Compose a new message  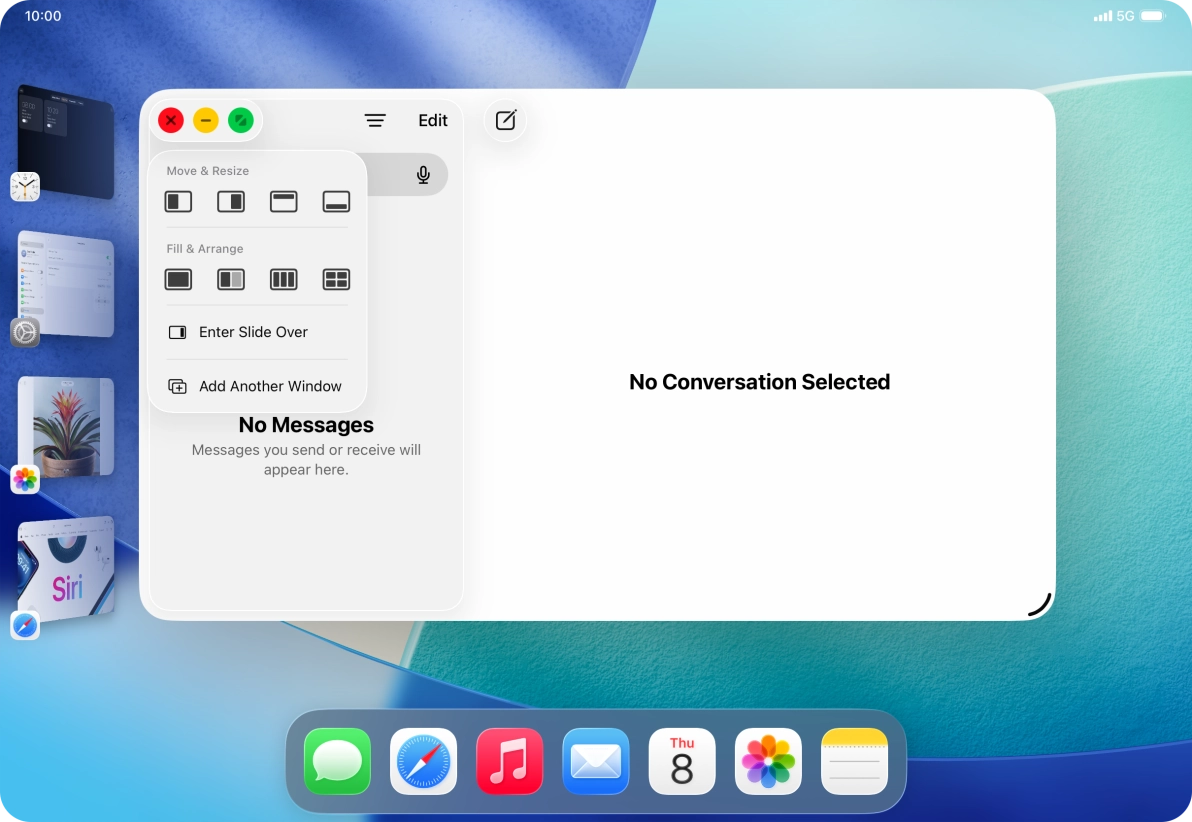(505, 120)
